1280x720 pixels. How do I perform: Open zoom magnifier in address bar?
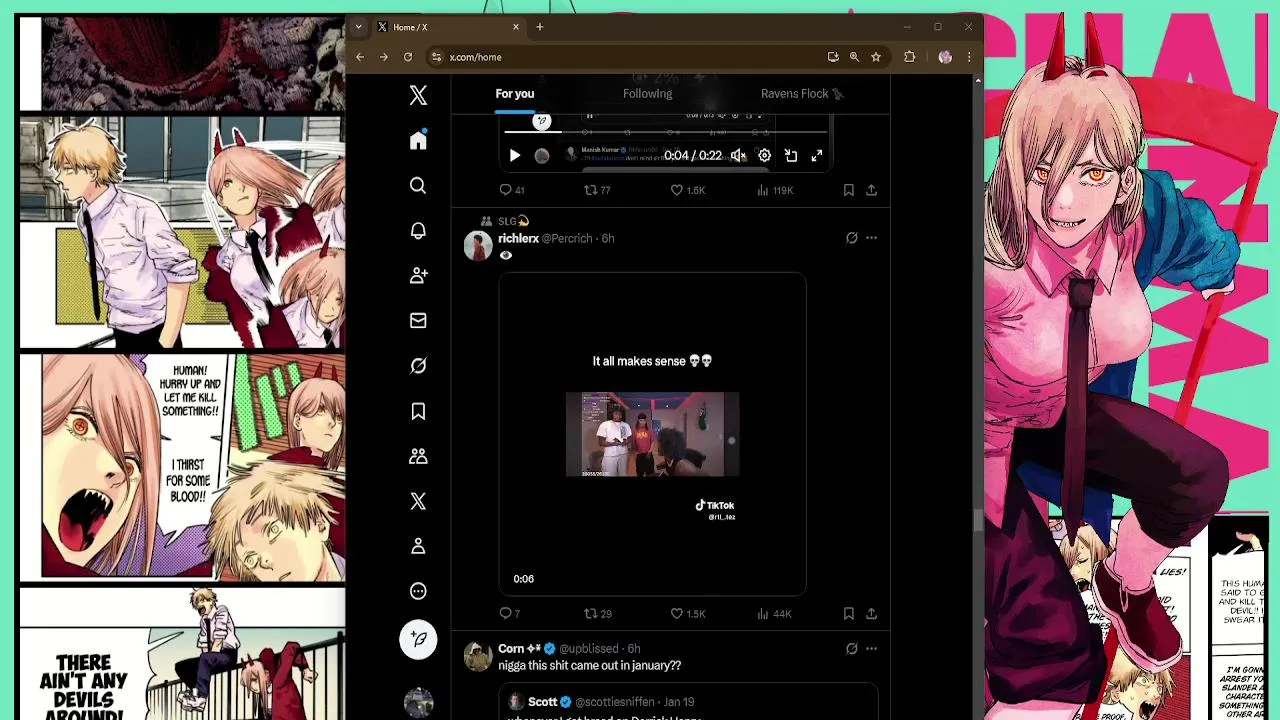[854, 57]
